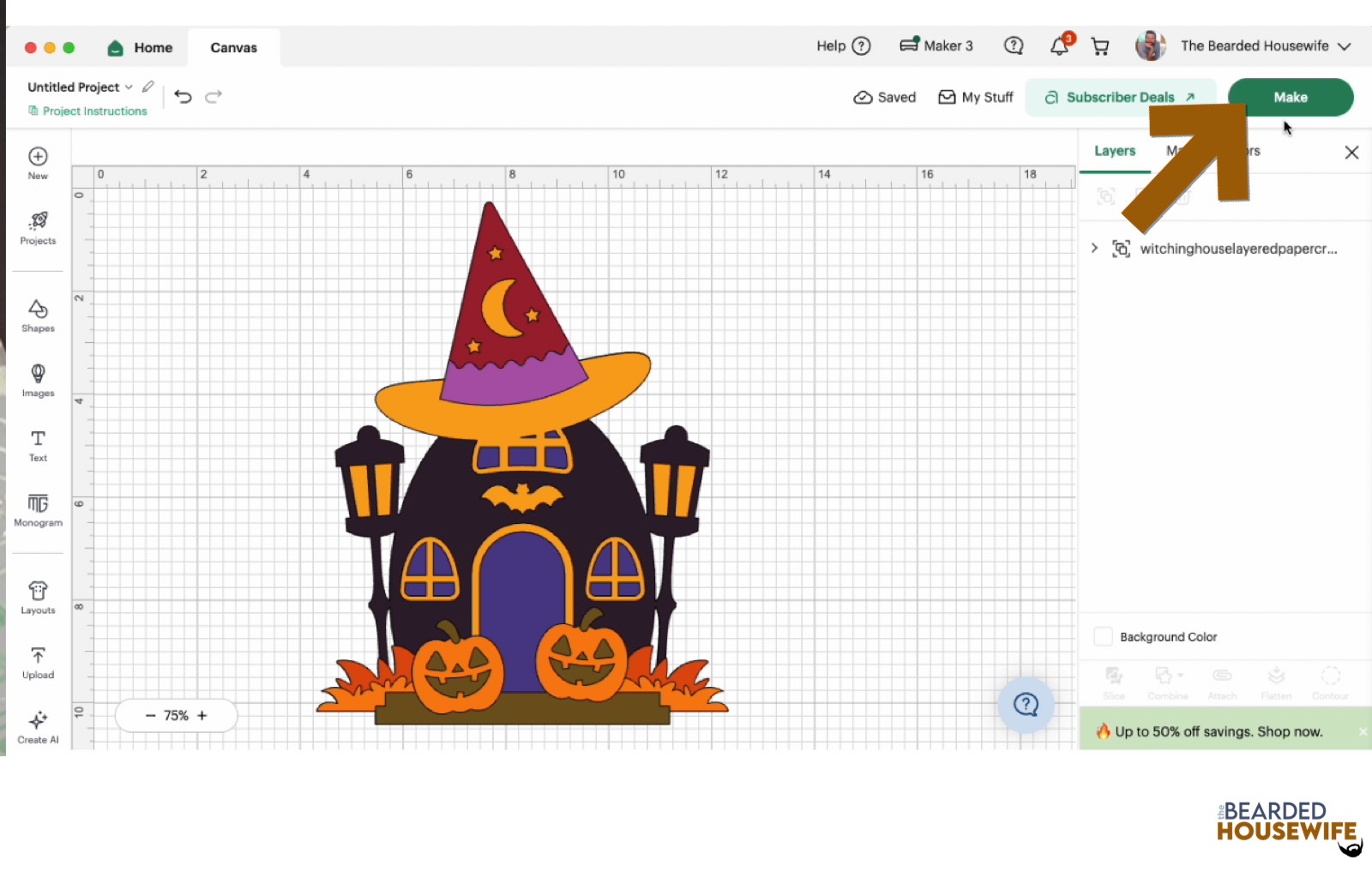The height and width of the screenshot is (872, 1372).
Task: Select the witchinghouselayeredpapercr layer name
Action: [1238, 249]
